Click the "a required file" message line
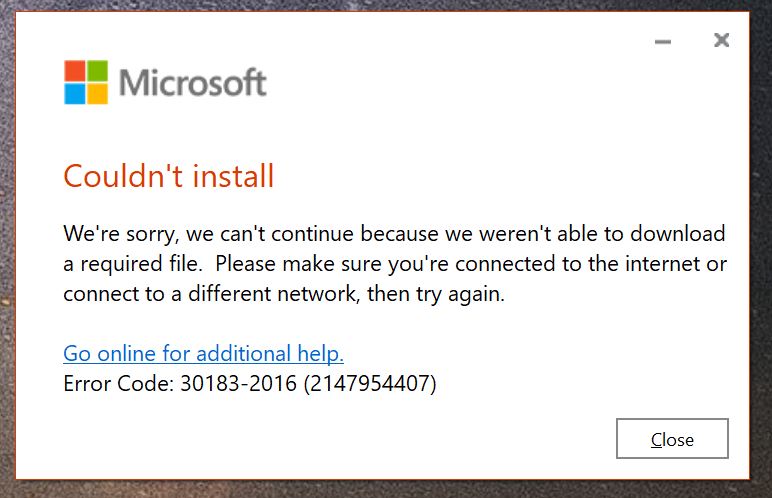The image size is (772, 498). 394,264
